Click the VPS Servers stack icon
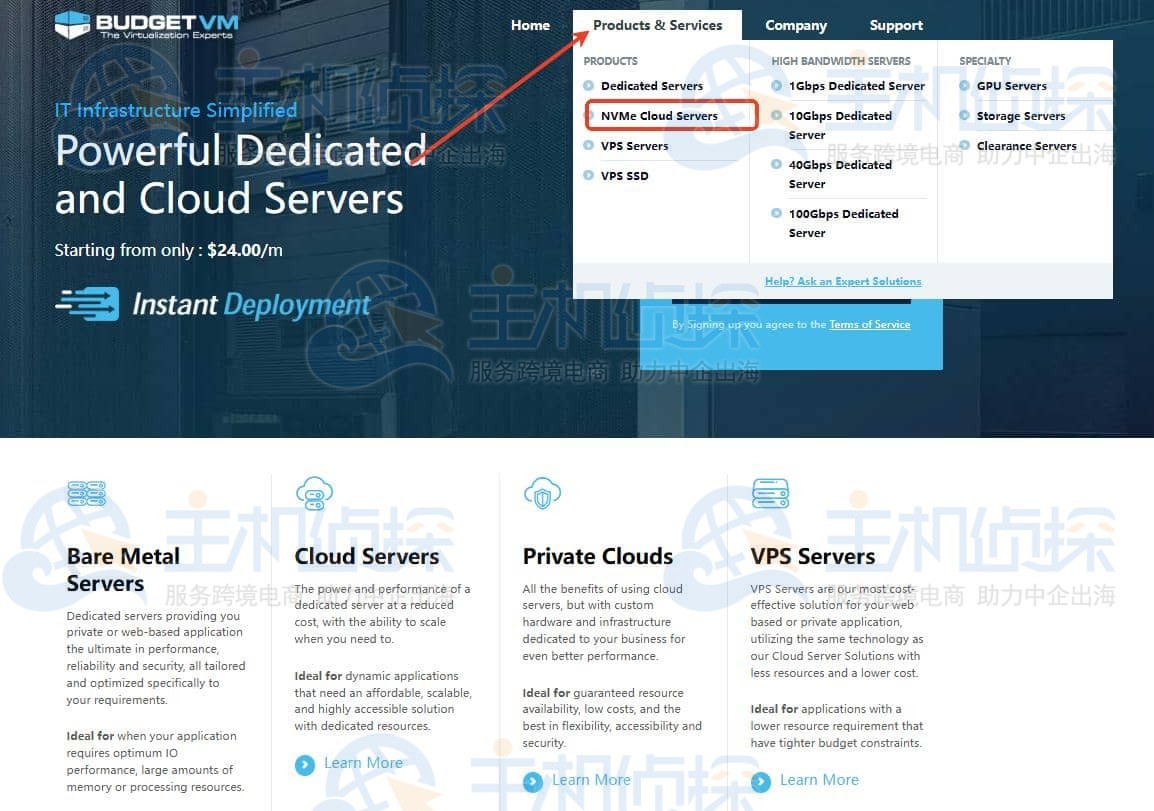This screenshot has width=1154, height=811. [x=771, y=493]
